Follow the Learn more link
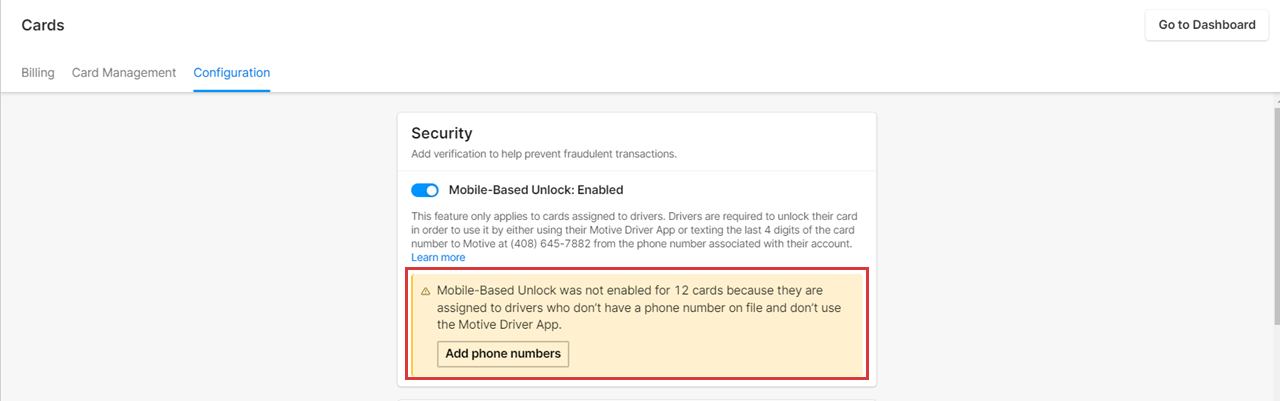Viewport: 1280px width, 401px height. [438, 258]
